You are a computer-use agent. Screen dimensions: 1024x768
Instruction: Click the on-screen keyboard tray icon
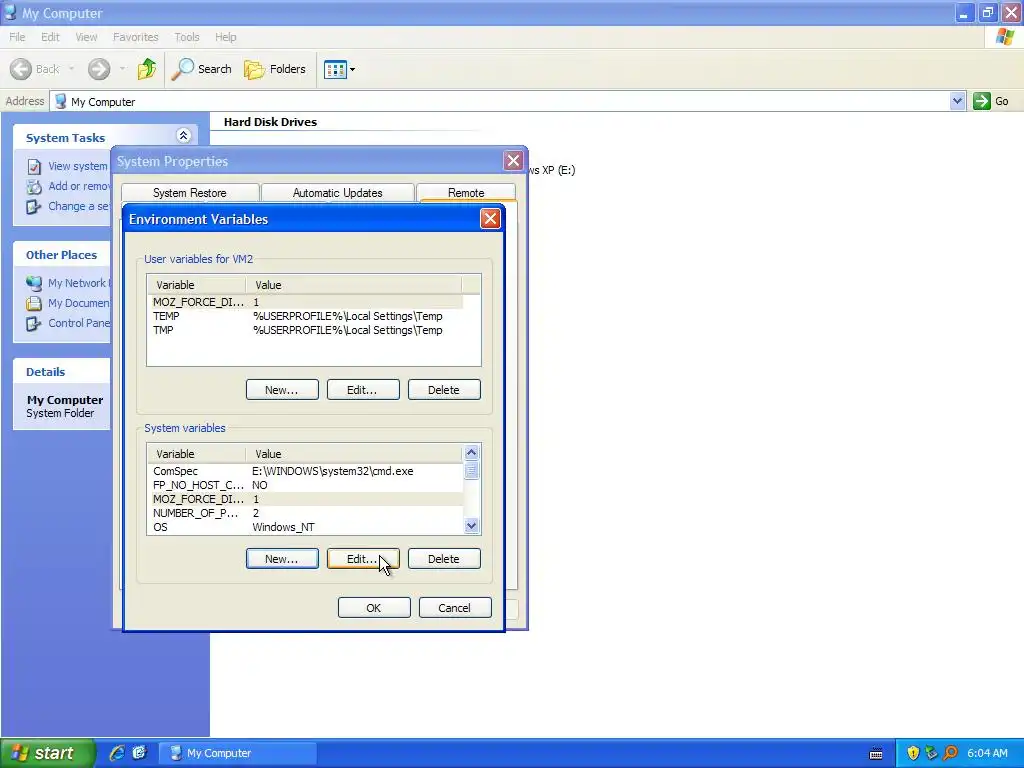tap(876, 754)
